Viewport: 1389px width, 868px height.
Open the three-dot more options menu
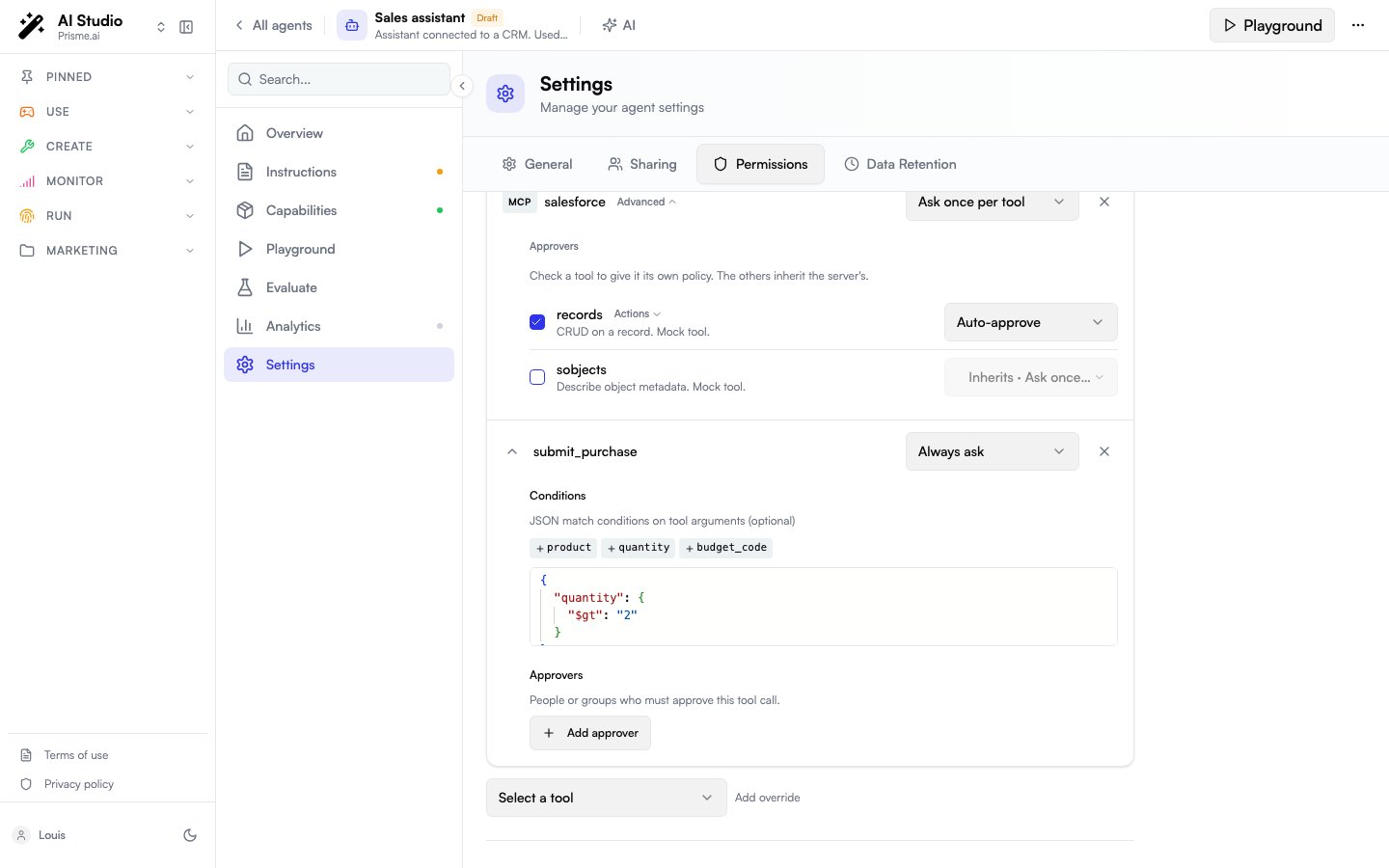(x=1358, y=26)
